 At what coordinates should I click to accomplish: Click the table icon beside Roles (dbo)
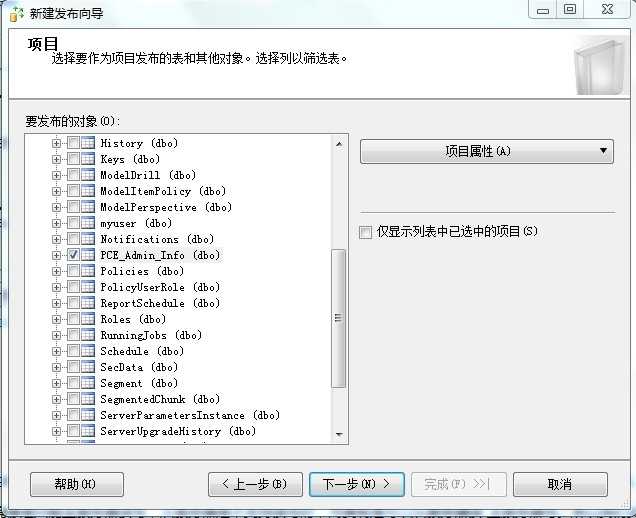click(88, 319)
